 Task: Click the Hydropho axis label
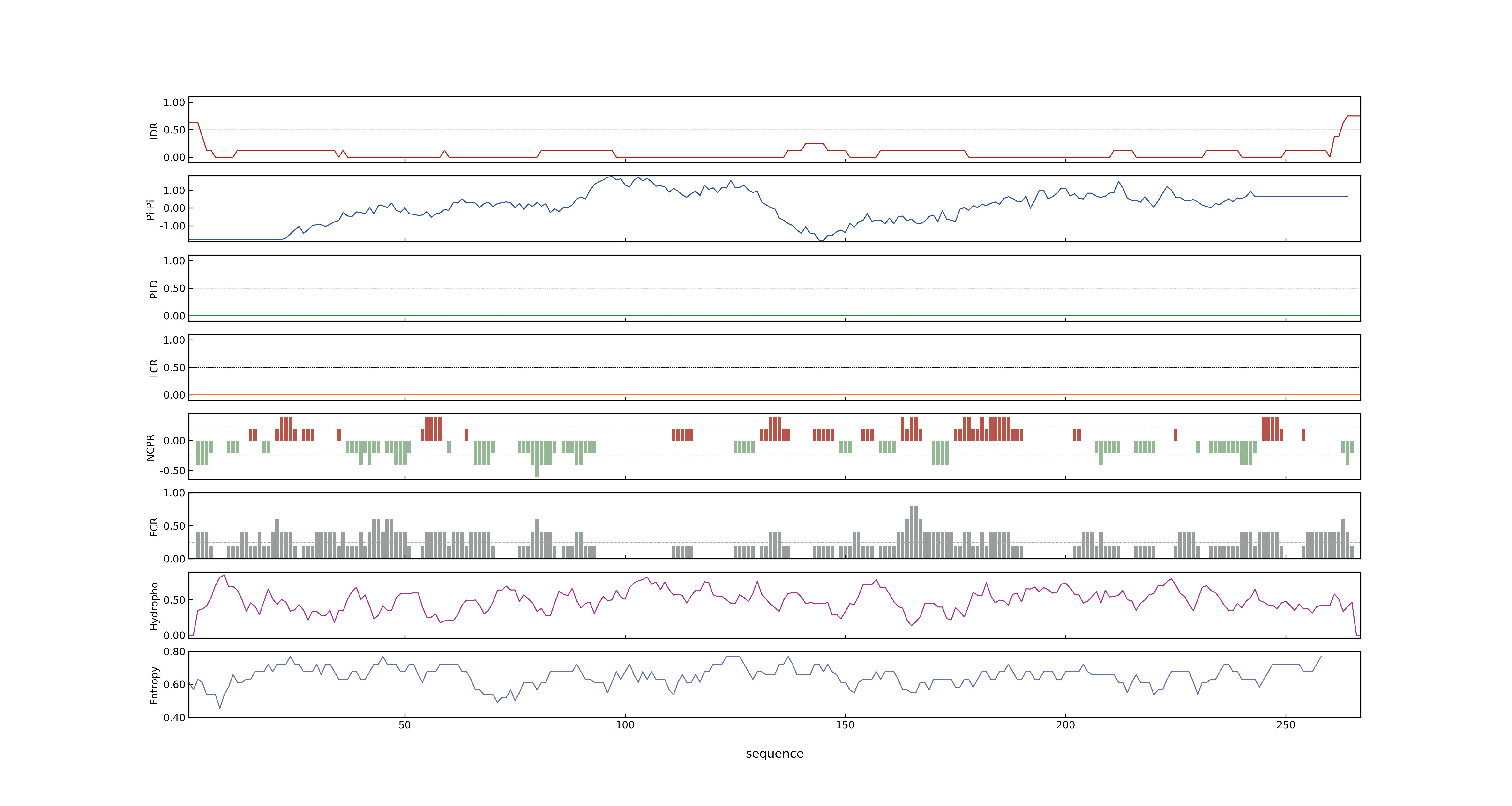click(154, 606)
